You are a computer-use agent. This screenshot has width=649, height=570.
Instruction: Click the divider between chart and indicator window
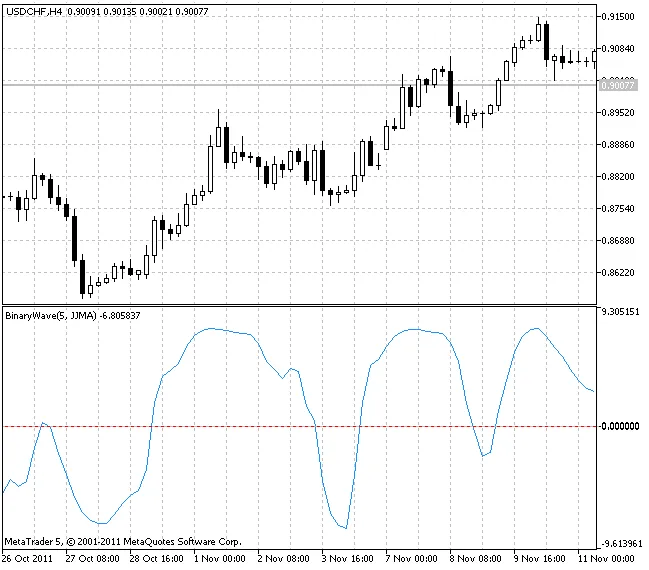click(300, 305)
